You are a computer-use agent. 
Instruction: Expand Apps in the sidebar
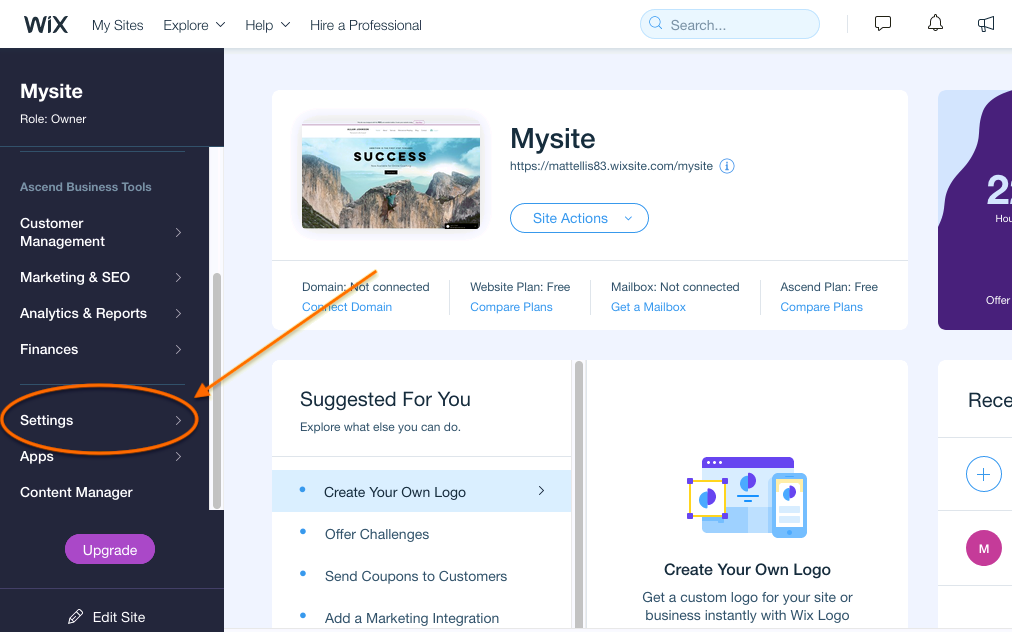point(101,456)
